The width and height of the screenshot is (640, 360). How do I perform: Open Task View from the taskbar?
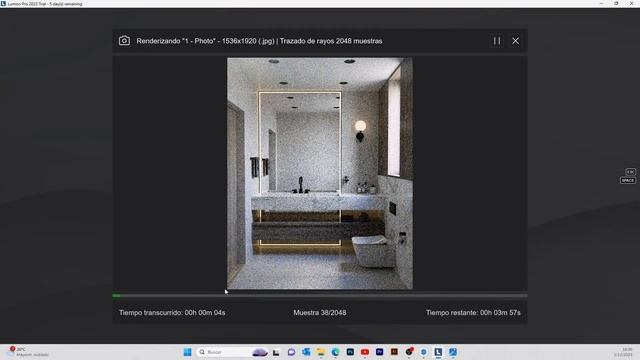(276, 352)
